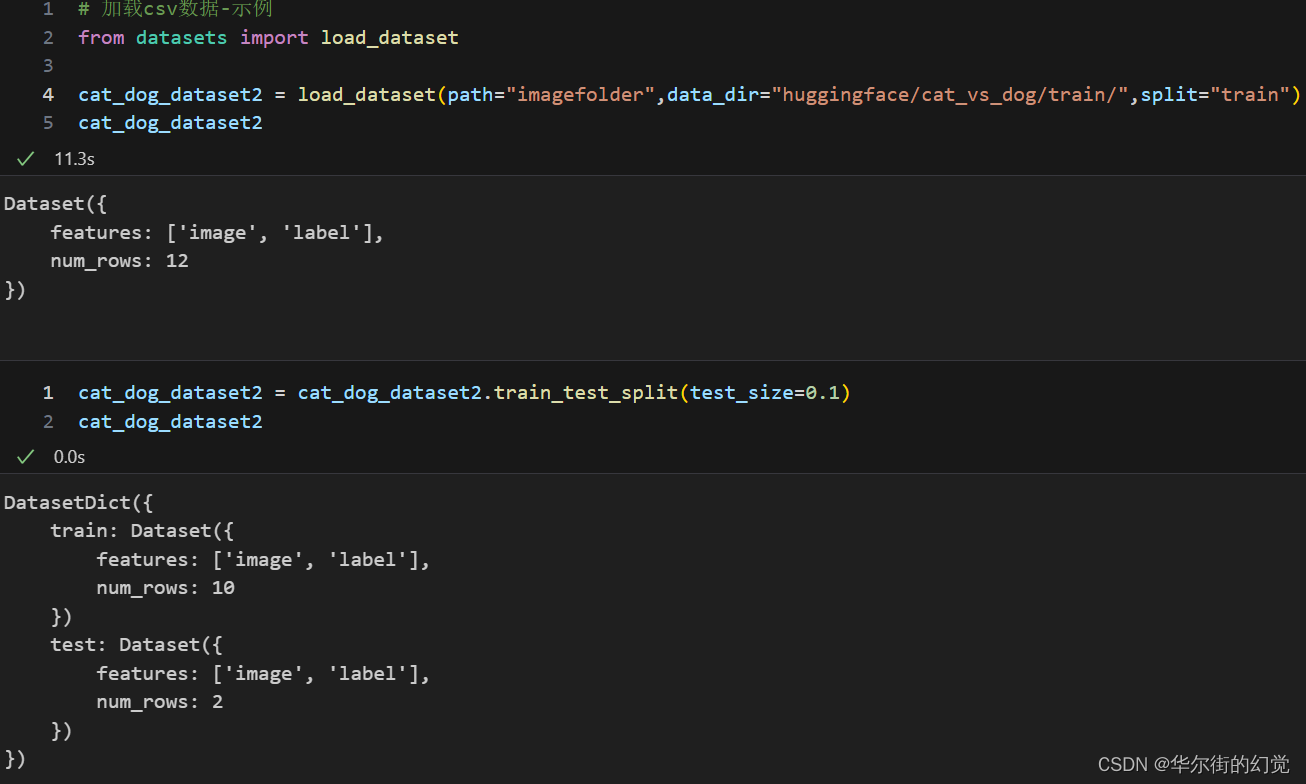The width and height of the screenshot is (1306, 784).
Task: Click the 0.0s execution time indicator
Action: coord(69,456)
